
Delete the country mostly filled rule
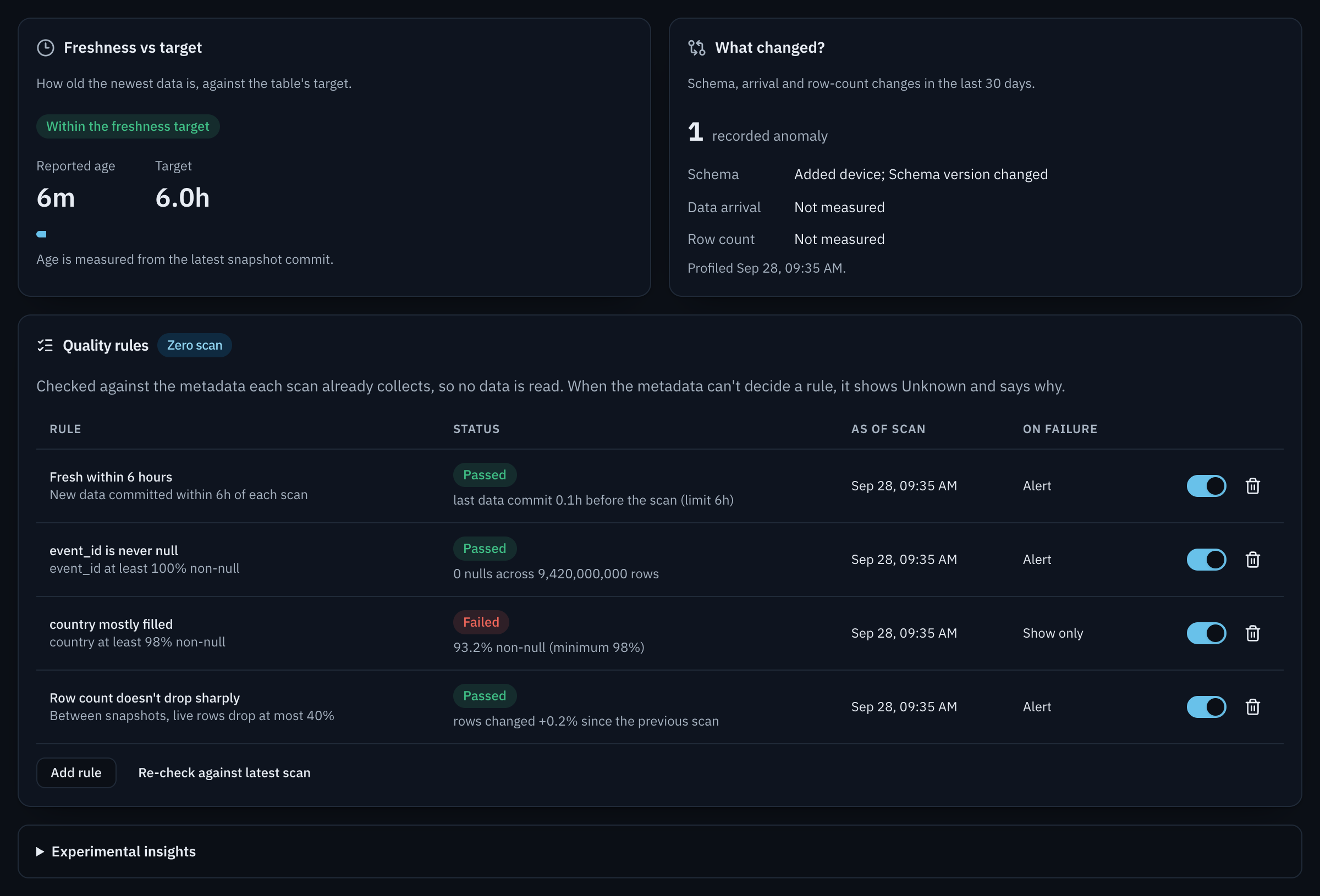pyautogui.click(x=1252, y=633)
